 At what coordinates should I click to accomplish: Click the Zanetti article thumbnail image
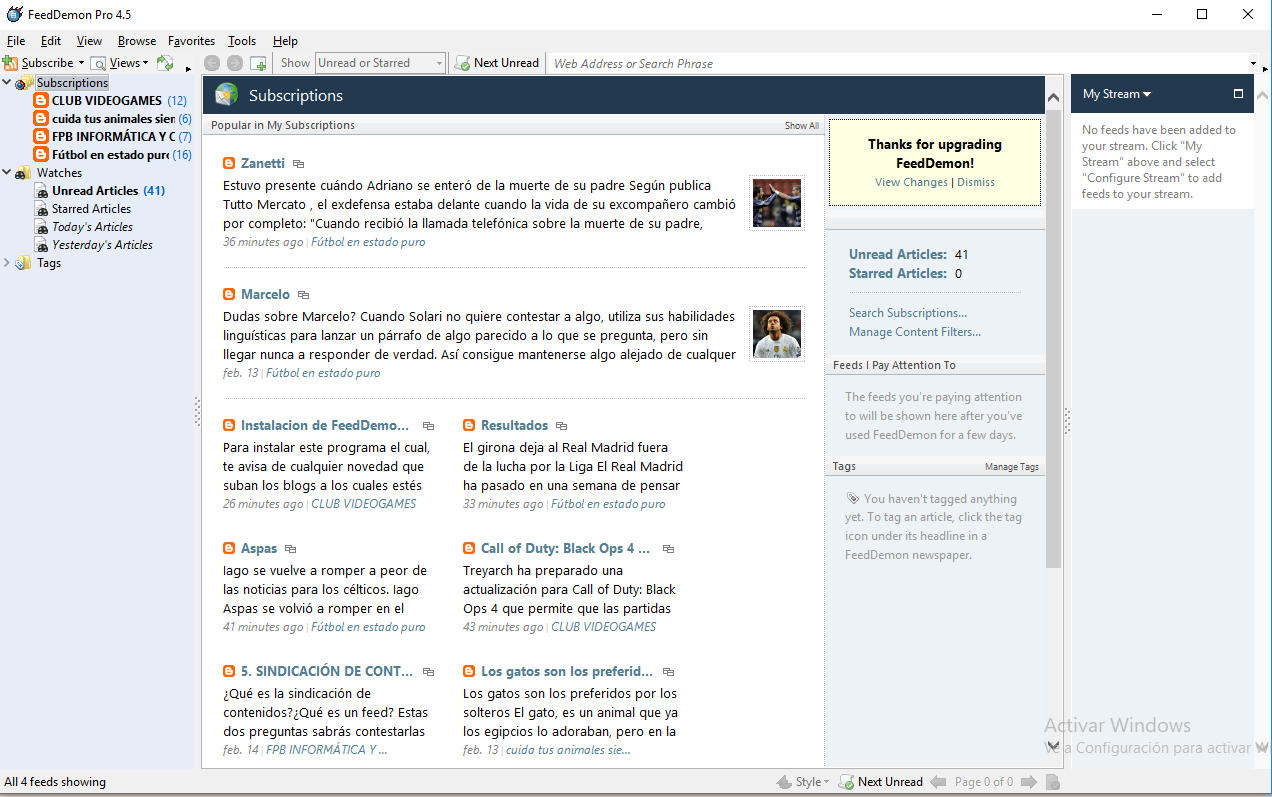[777, 203]
